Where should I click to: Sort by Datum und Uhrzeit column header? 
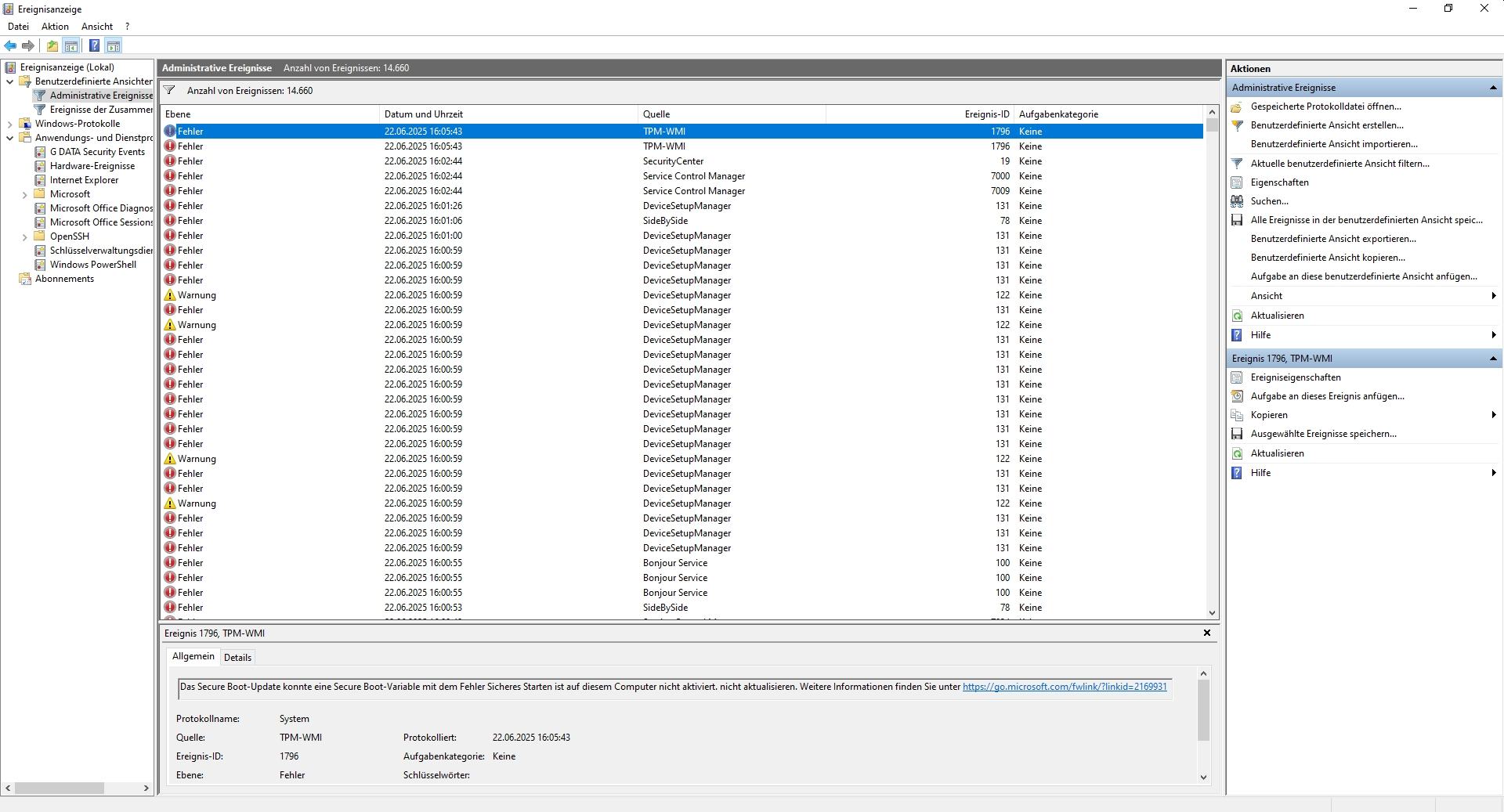(508, 114)
